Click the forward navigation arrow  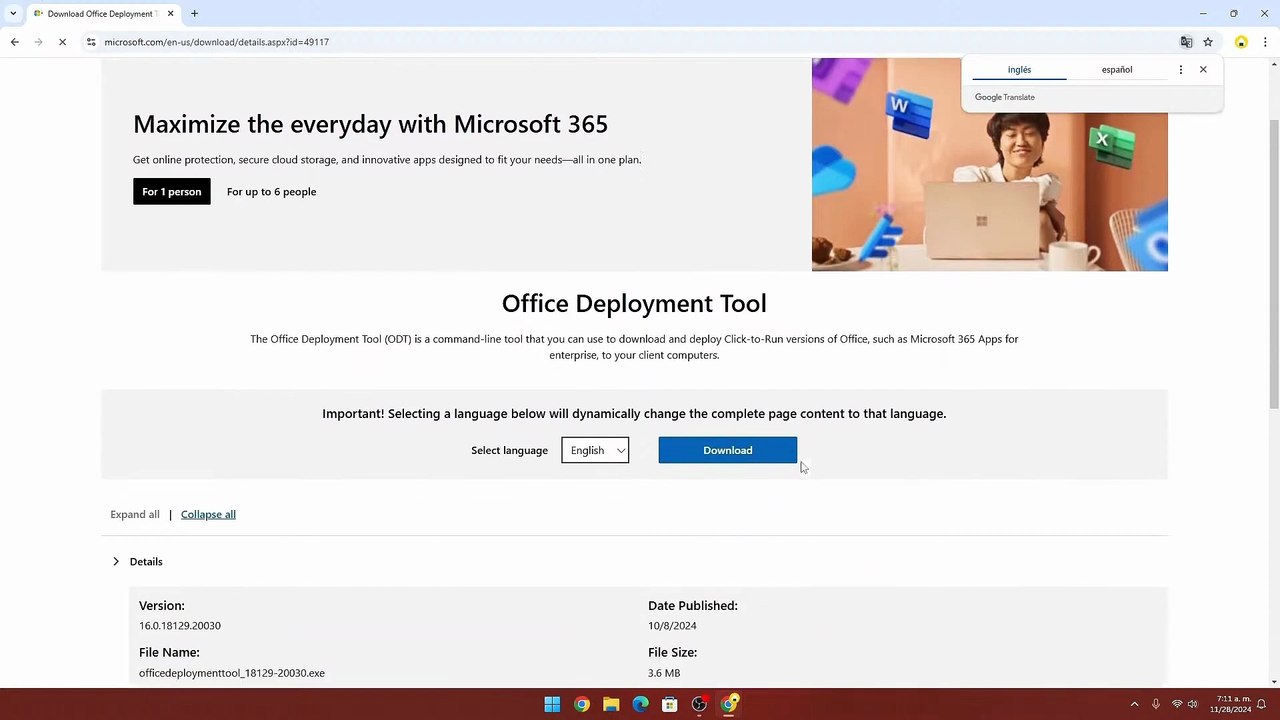pyautogui.click(x=38, y=42)
